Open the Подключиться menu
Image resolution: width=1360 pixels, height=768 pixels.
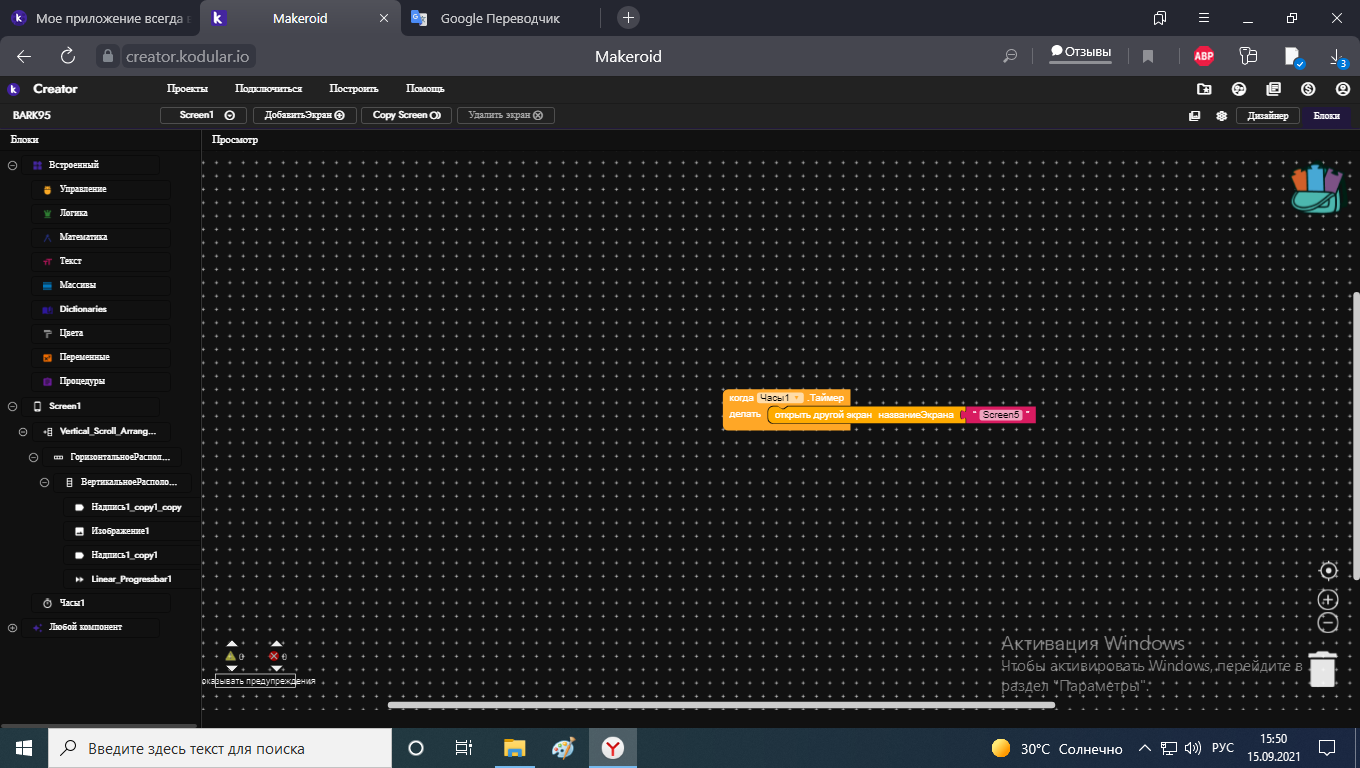[x=268, y=89]
